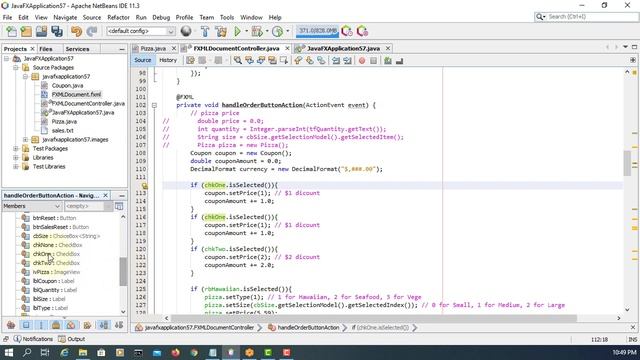Open the Debug menu
640x360 pixels.
tap(161, 18)
